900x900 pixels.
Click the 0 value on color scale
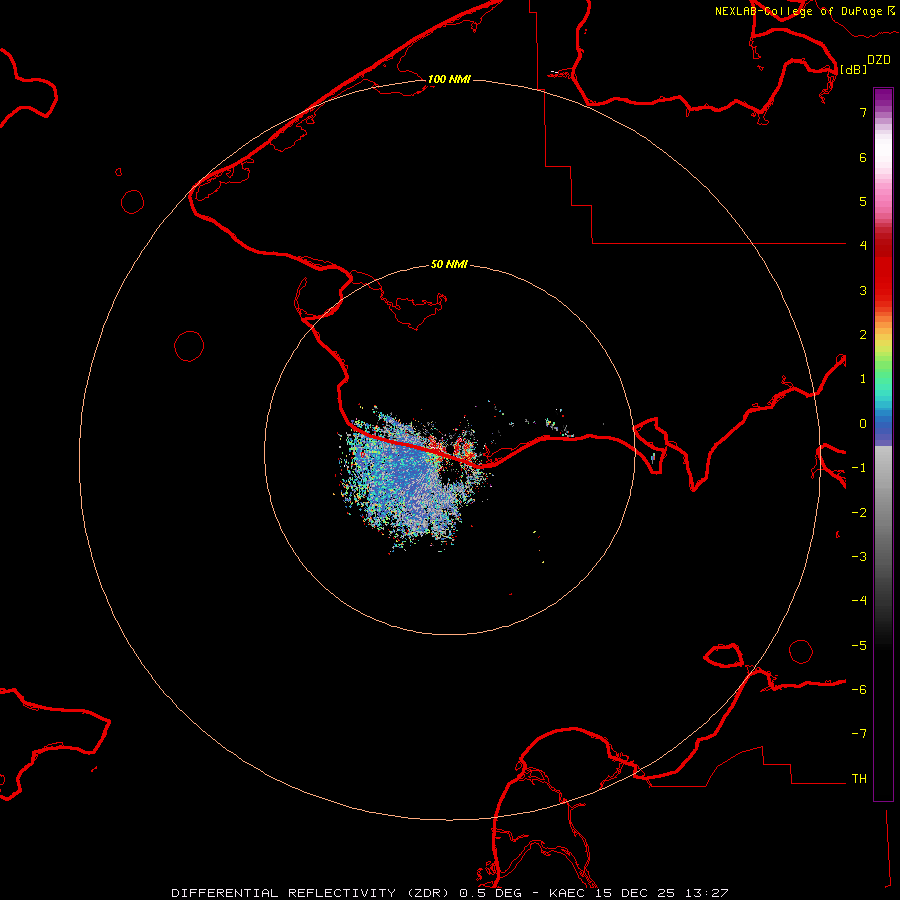click(x=863, y=424)
